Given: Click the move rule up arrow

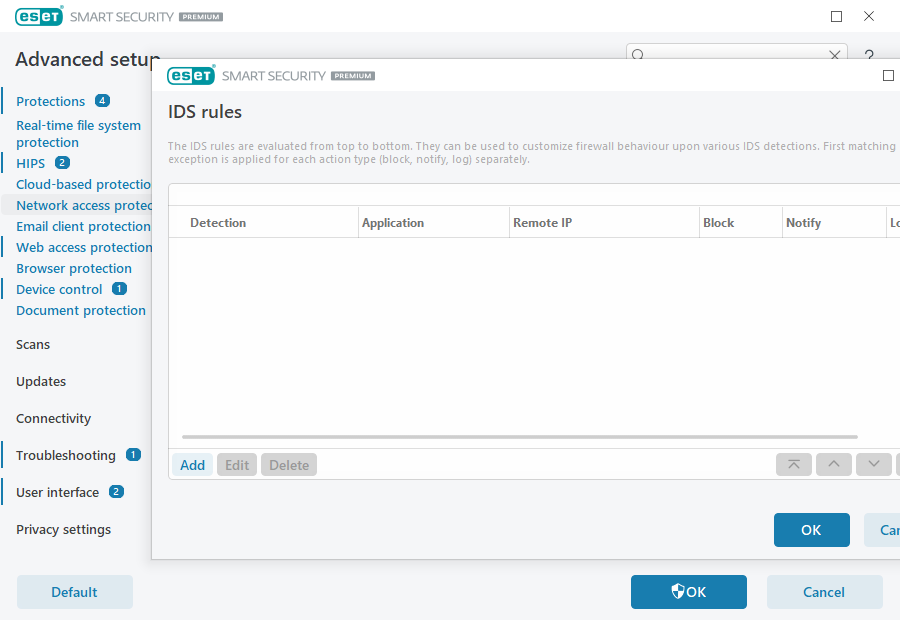Looking at the screenshot, I should (x=833, y=465).
